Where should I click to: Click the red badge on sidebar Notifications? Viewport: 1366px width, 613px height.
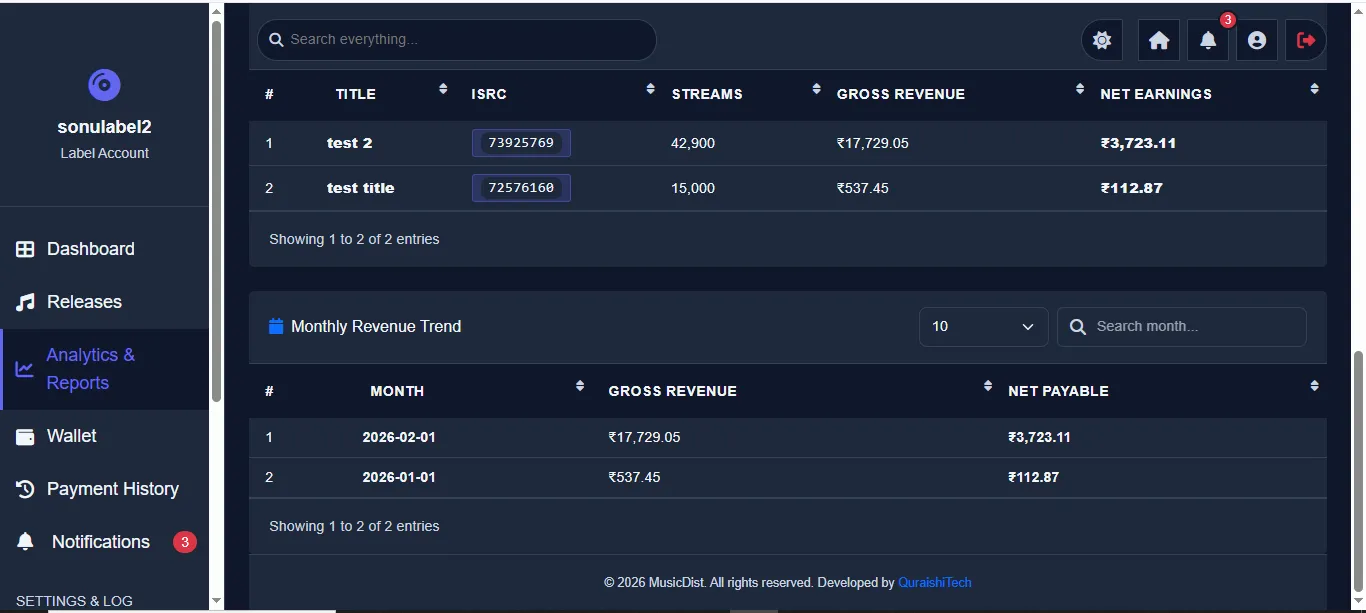pyautogui.click(x=184, y=542)
